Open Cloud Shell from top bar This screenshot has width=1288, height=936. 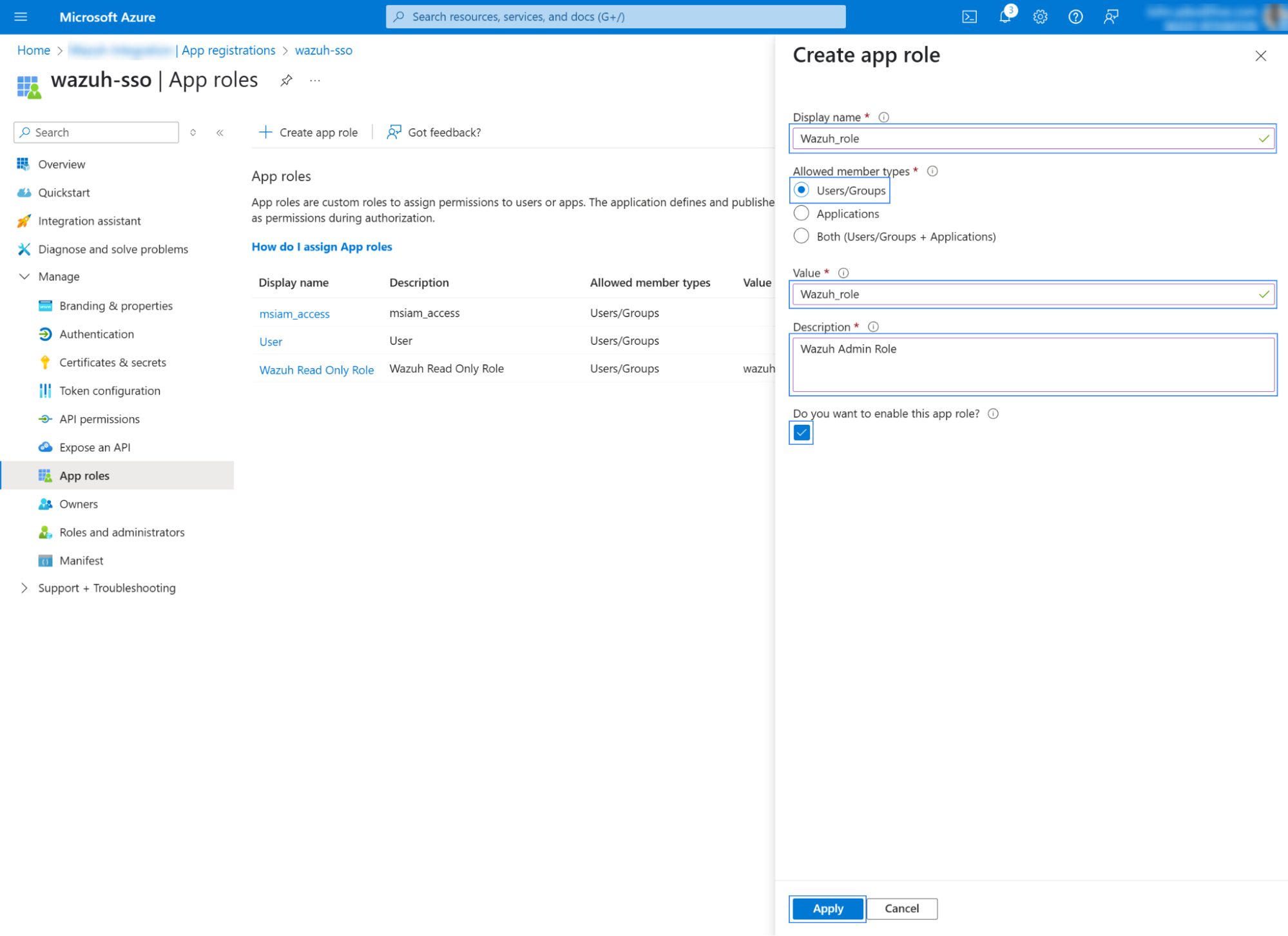[969, 17]
